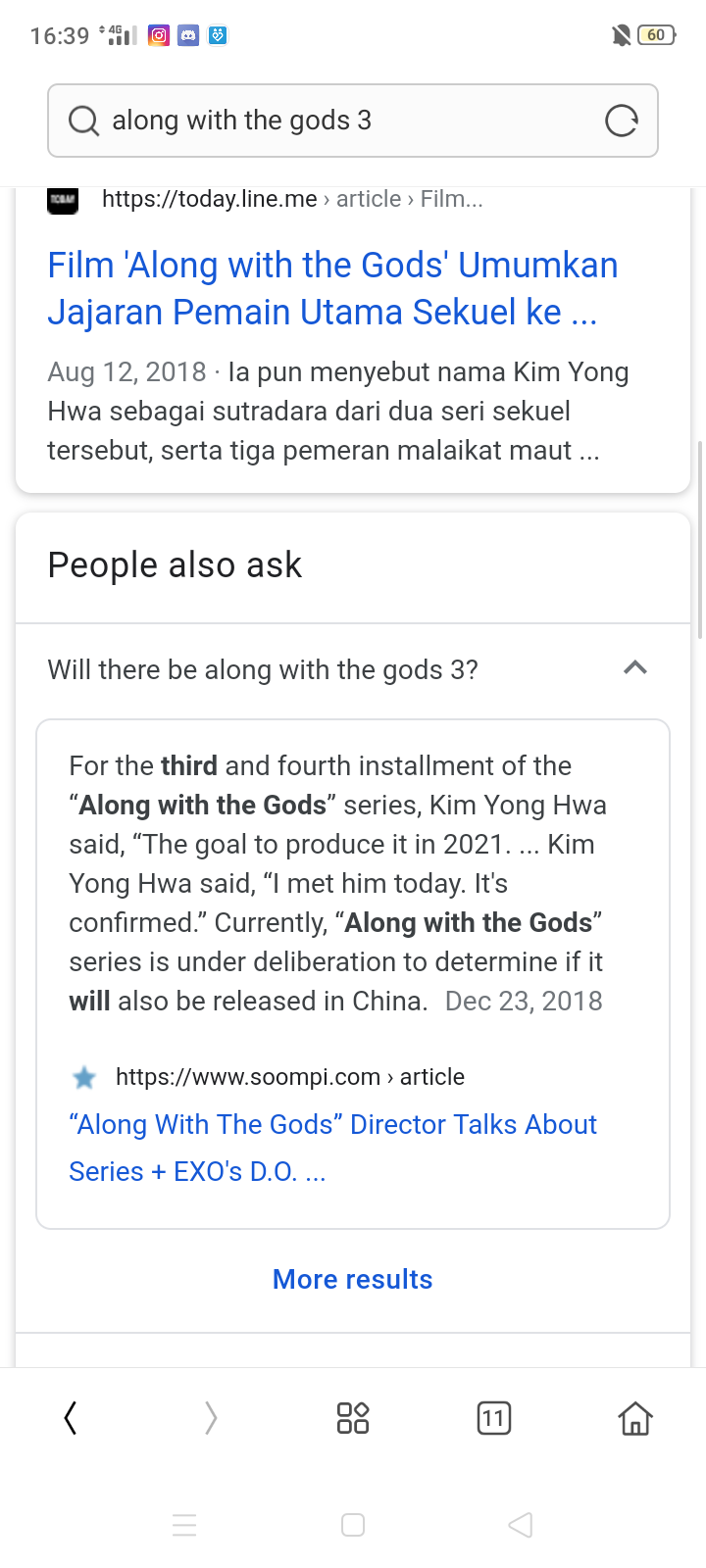Screen dimensions: 706x1568
Task: Reload the page with refresh icon
Action: [621, 121]
